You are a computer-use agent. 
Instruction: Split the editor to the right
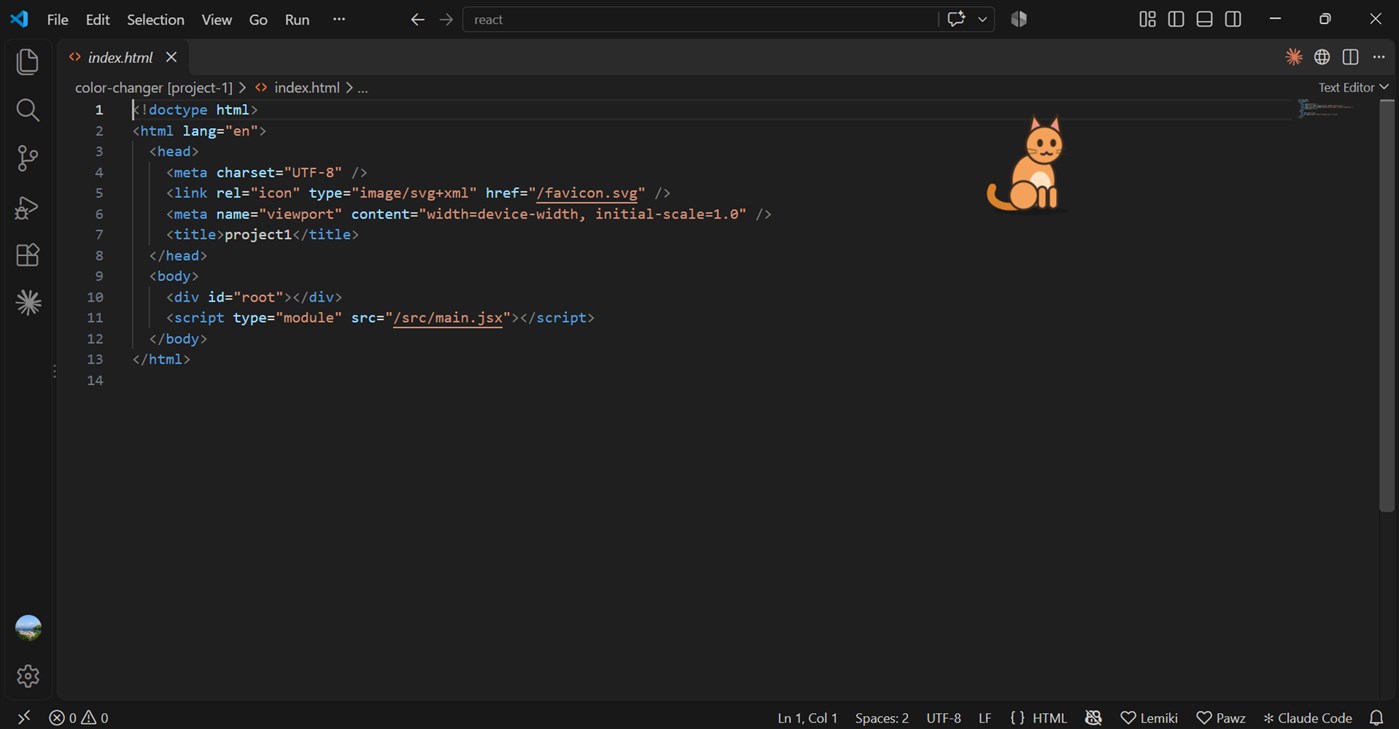[1350, 57]
